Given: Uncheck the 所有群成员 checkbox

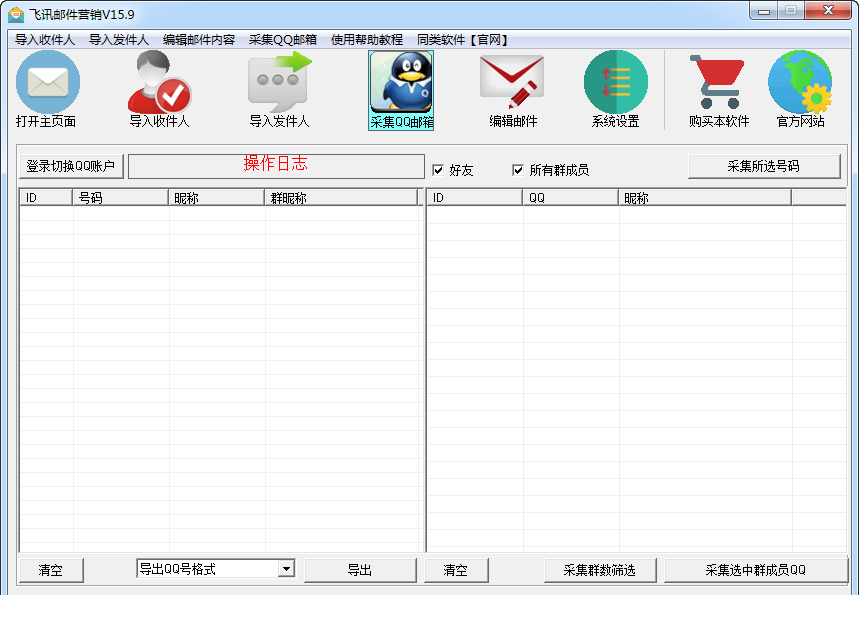Looking at the screenshot, I should click(x=518, y=170).
